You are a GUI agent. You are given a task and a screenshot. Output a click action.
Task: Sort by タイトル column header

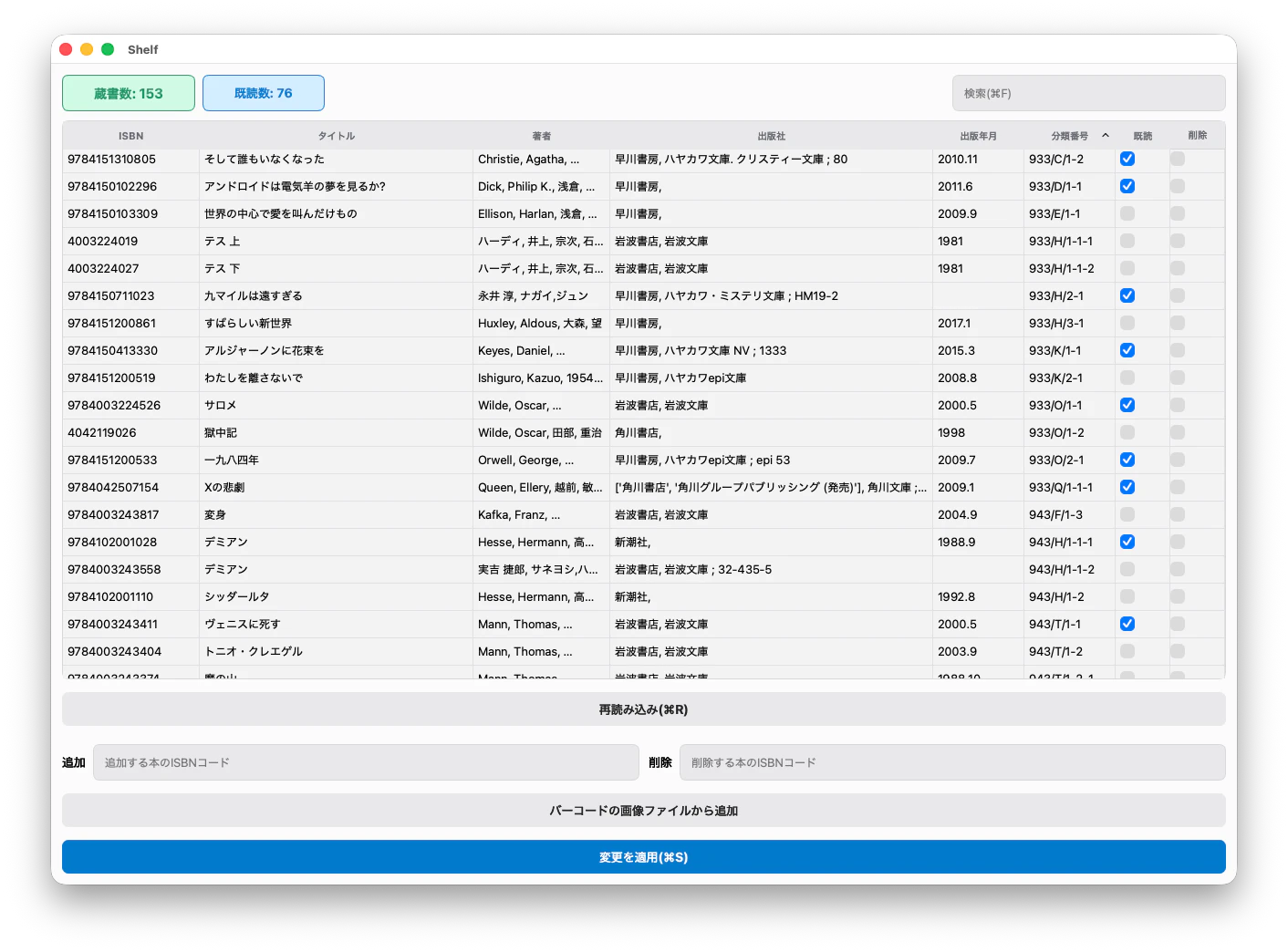pyautogui.click(x=336, y=136)
